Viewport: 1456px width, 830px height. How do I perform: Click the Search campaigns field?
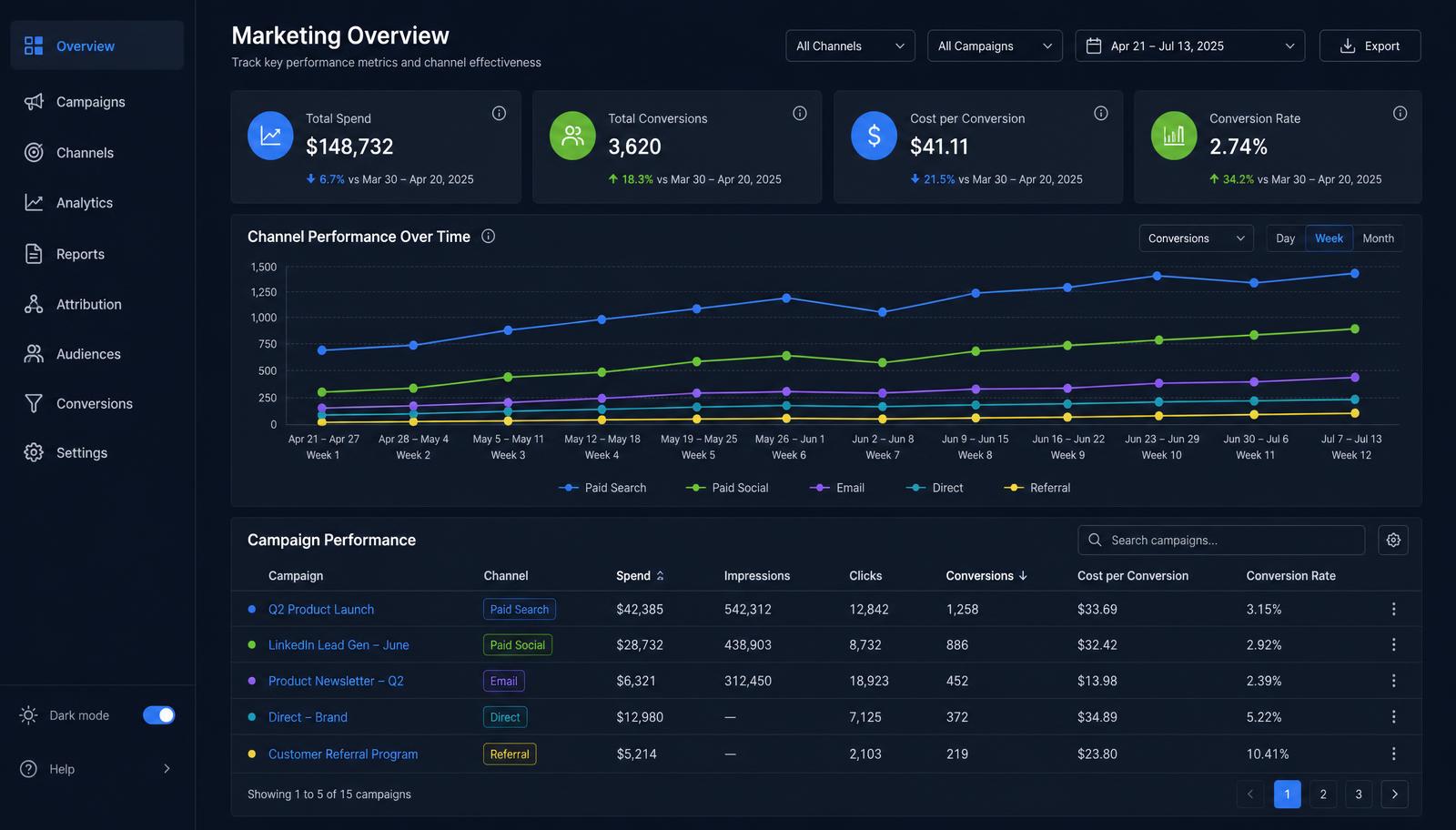pos(1221,540)
